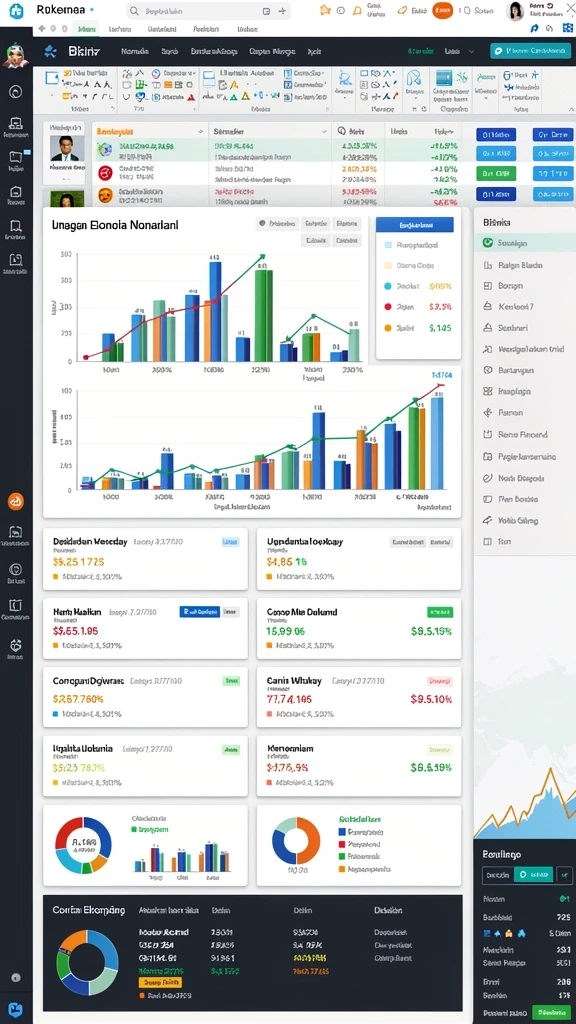
Task: Click the orange dot legend color swatch
Action: 387,328
